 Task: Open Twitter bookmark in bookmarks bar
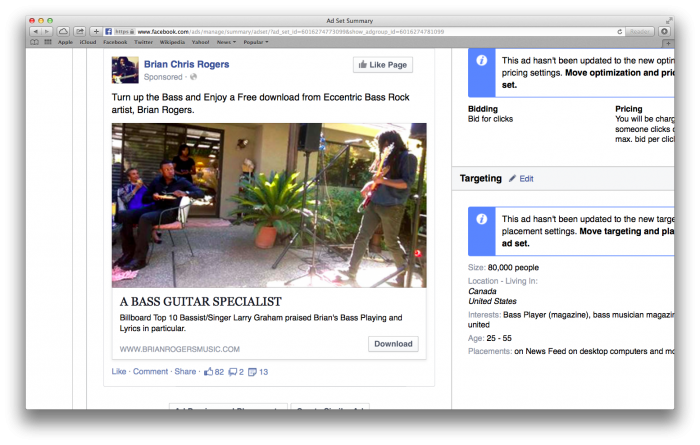143,42
